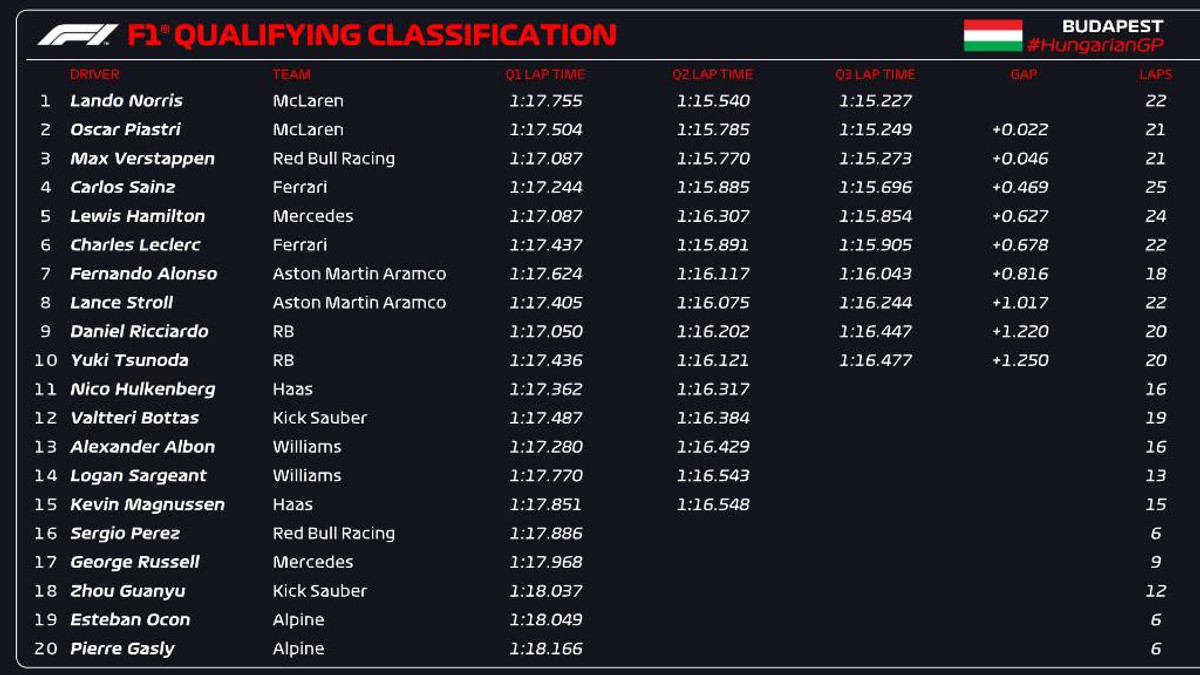
Task: Click Lewis Hamilton's name
Action: [x=137, y=216]
